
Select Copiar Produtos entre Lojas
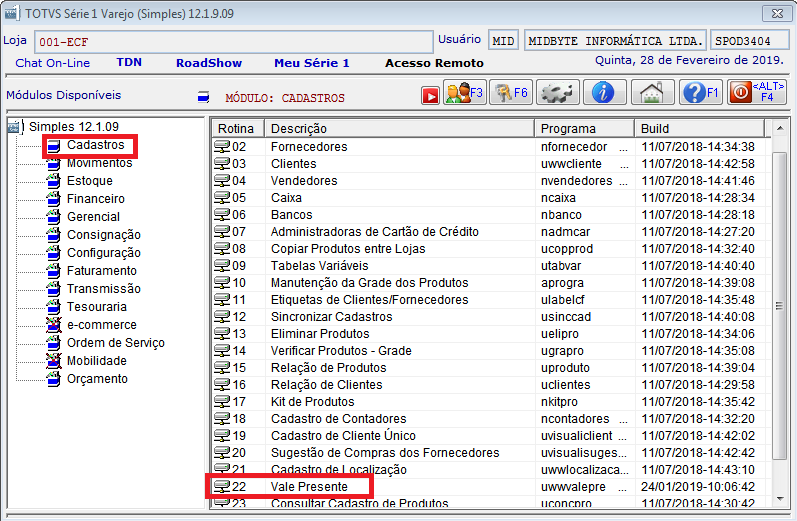pyautogui.click(x=348, y=249)
